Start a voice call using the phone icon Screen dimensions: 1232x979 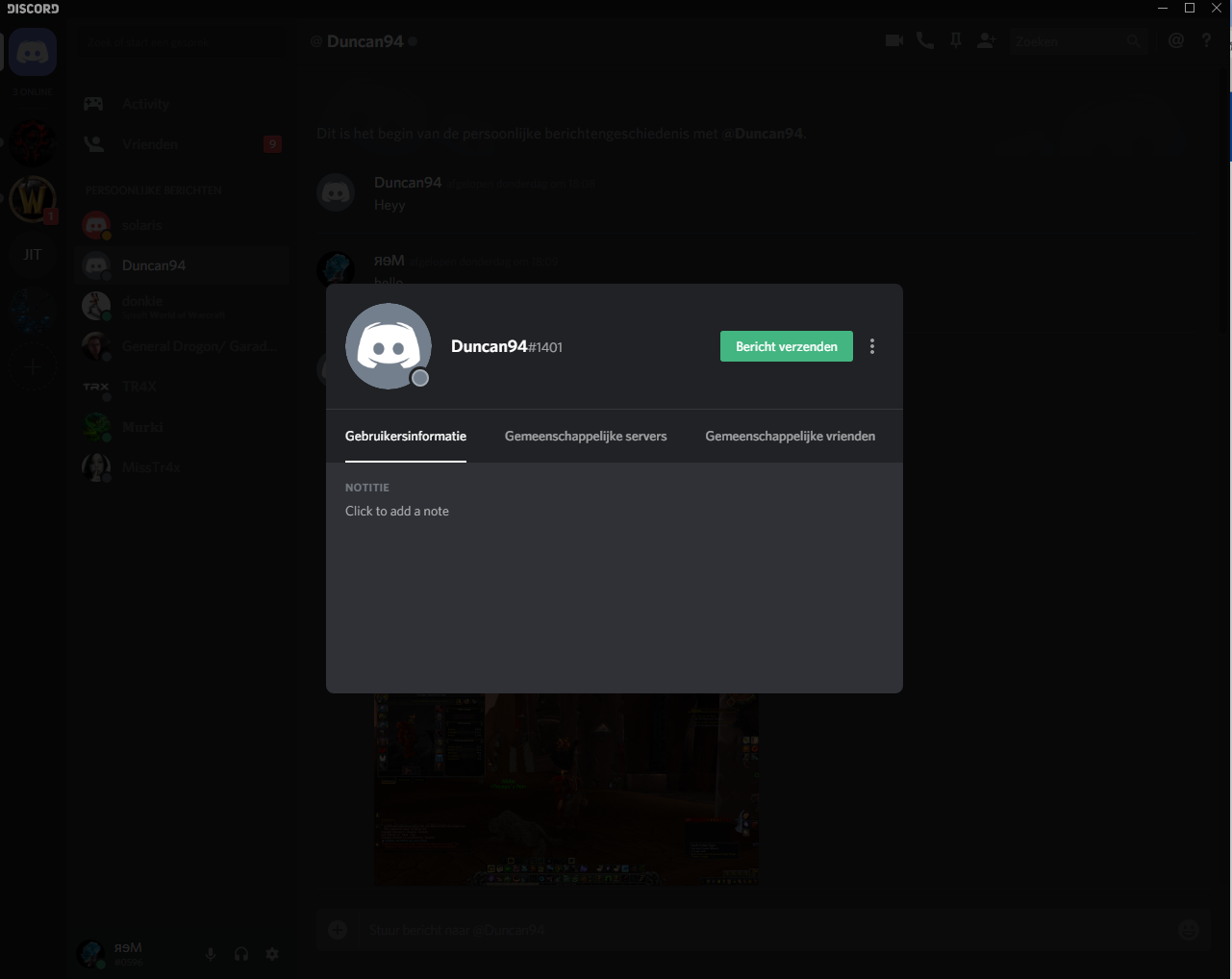click(925, 40)
